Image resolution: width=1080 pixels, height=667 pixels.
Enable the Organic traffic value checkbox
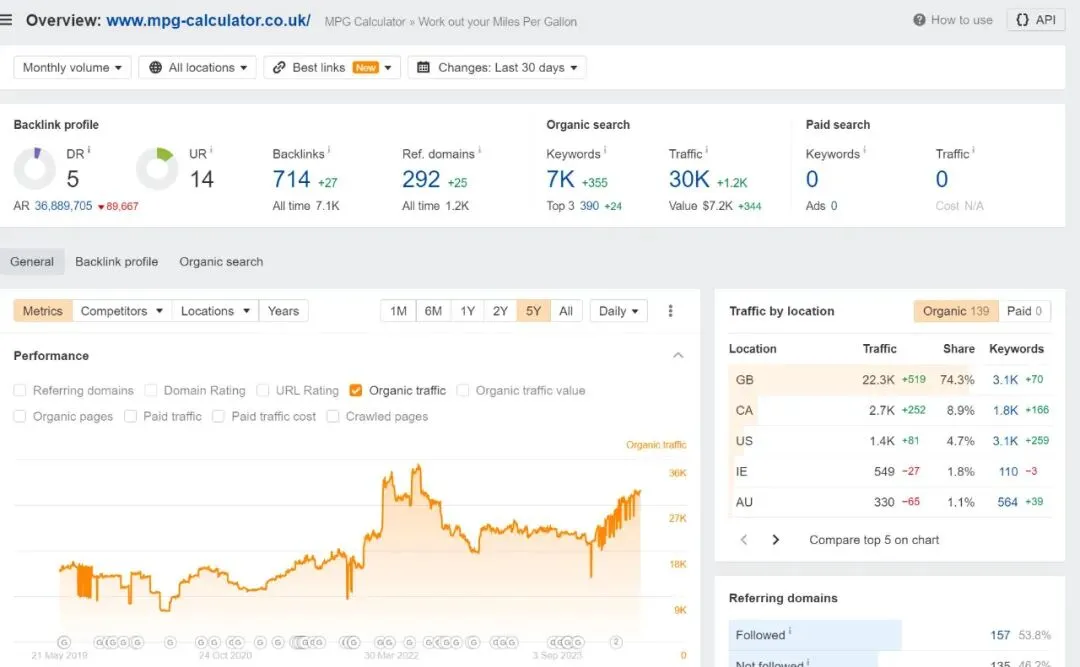463,391
